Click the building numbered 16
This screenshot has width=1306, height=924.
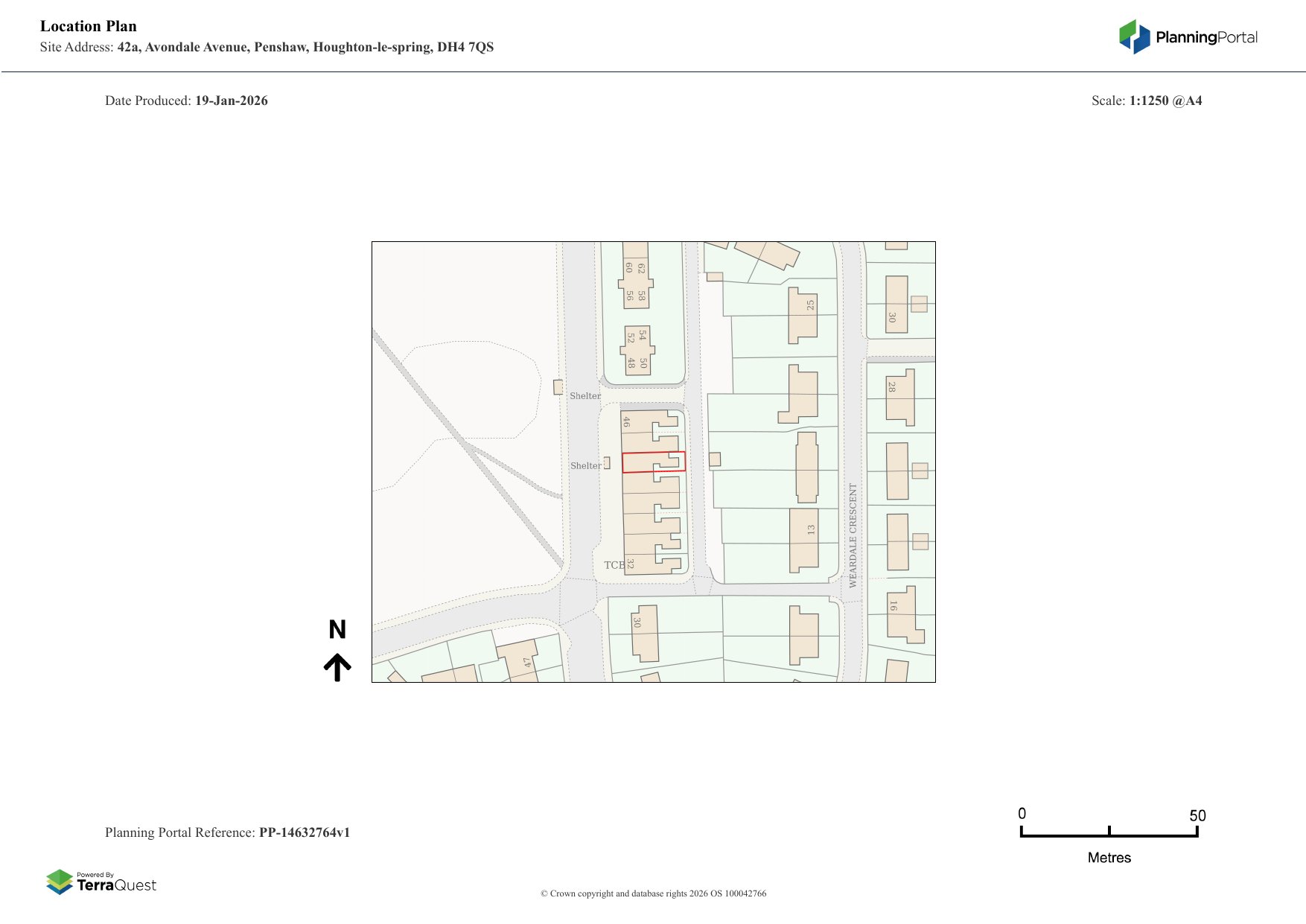click(x=902, y=614)
